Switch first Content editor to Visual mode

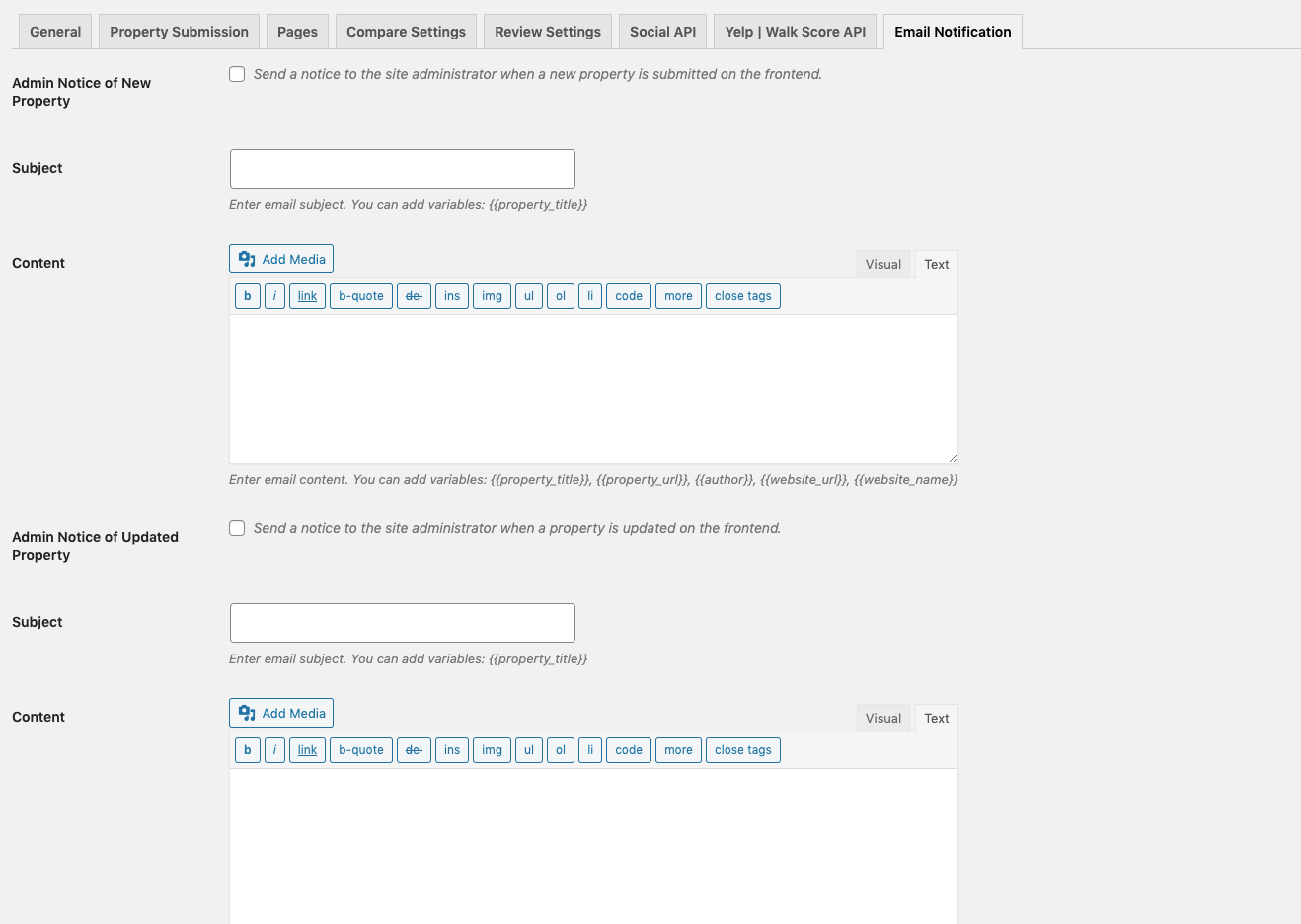pos(882,265)
